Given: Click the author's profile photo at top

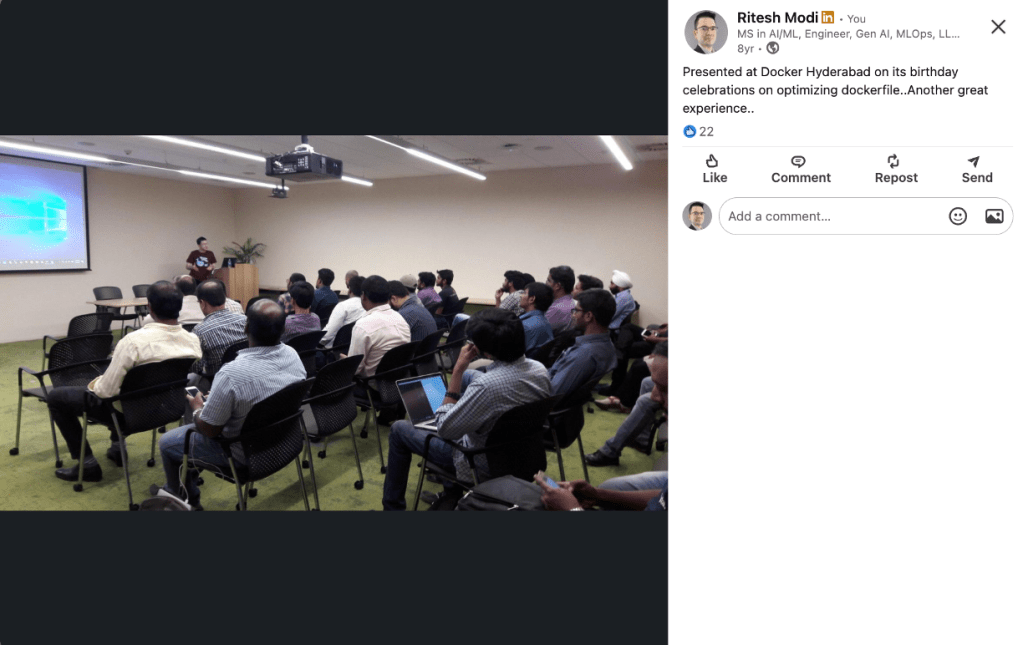Looking at the screenshot, I should [x=705, y=31].
